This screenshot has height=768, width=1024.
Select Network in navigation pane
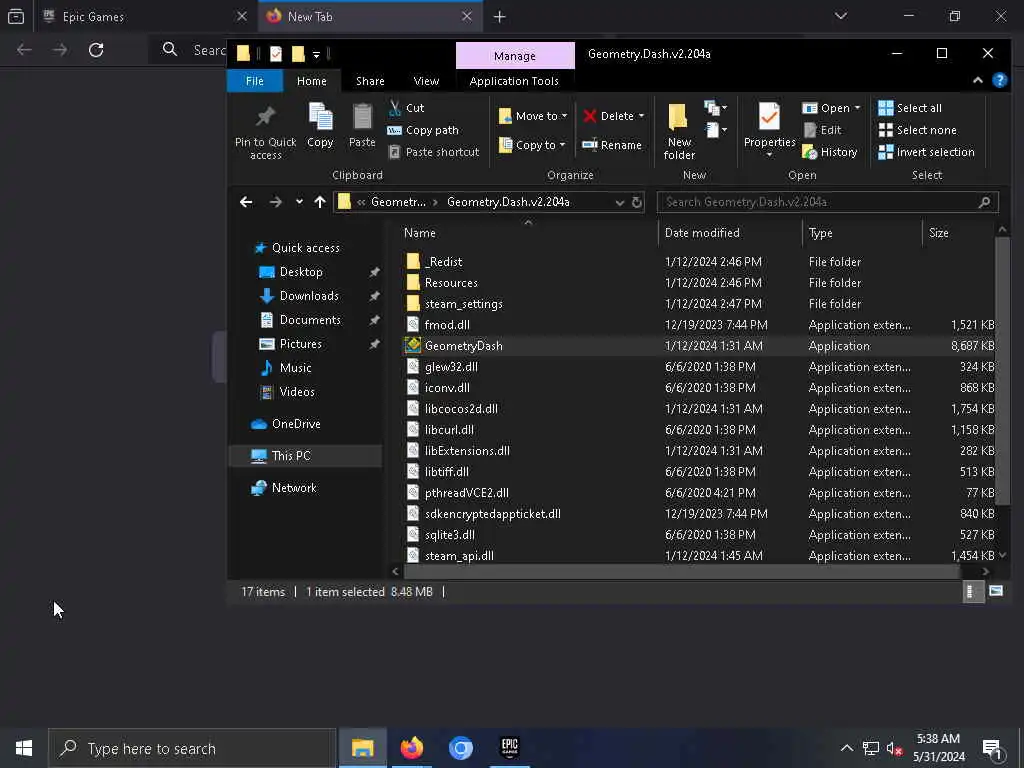pos(294,488)
